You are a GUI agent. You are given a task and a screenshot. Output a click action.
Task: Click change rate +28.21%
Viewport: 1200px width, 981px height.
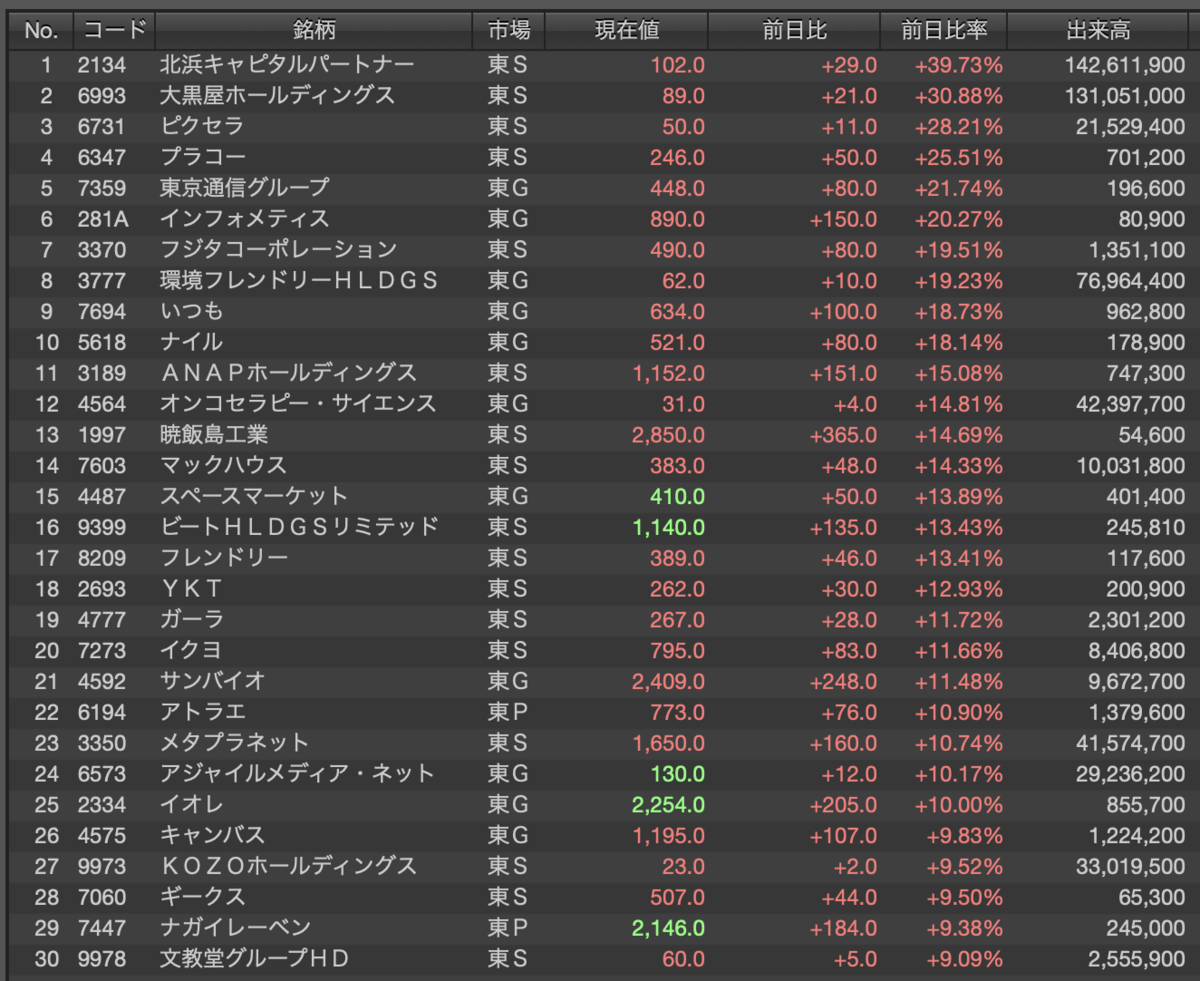958,127
